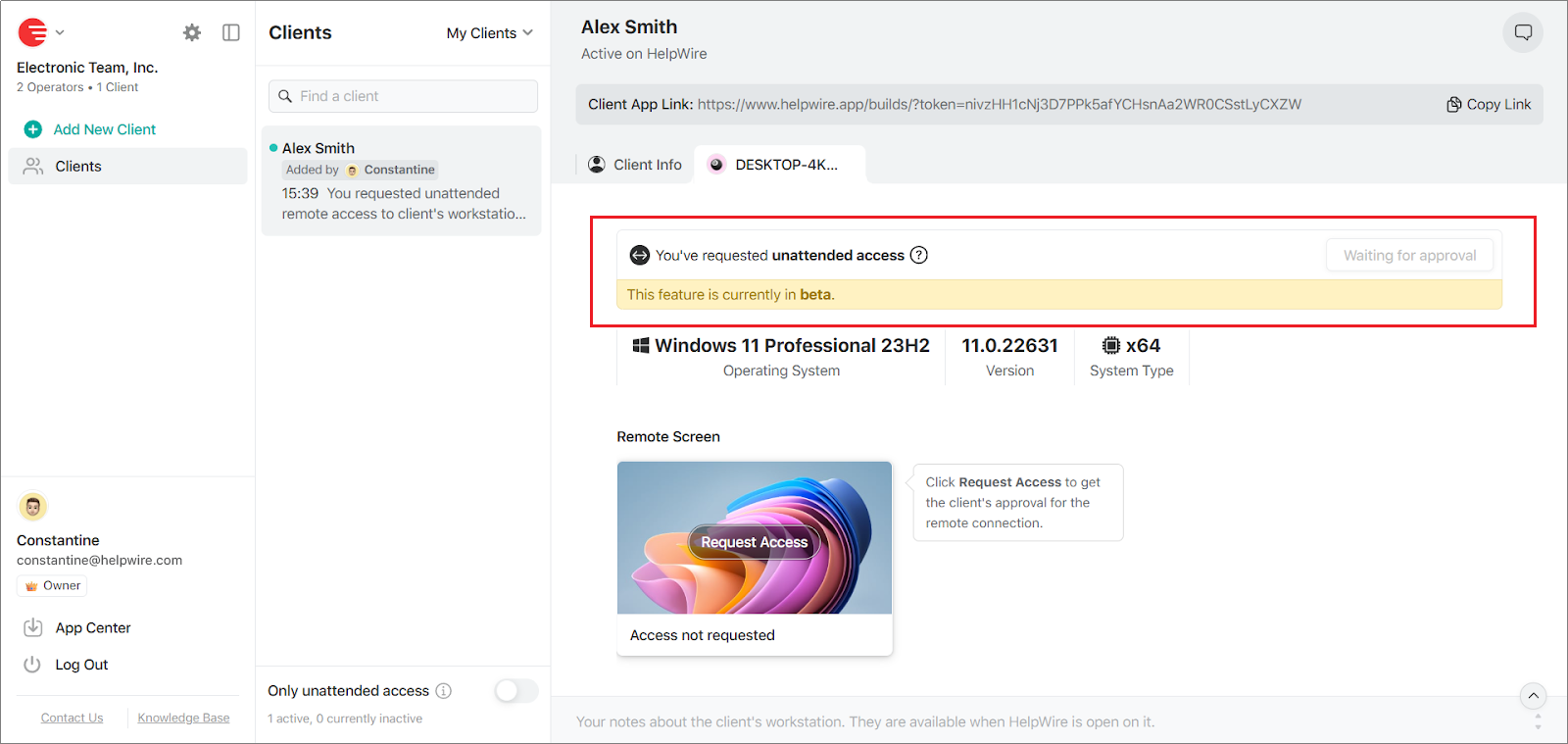Open App Center from sidebar
1568x744 pixels.
pyautogui.click(x=92, y=627)
